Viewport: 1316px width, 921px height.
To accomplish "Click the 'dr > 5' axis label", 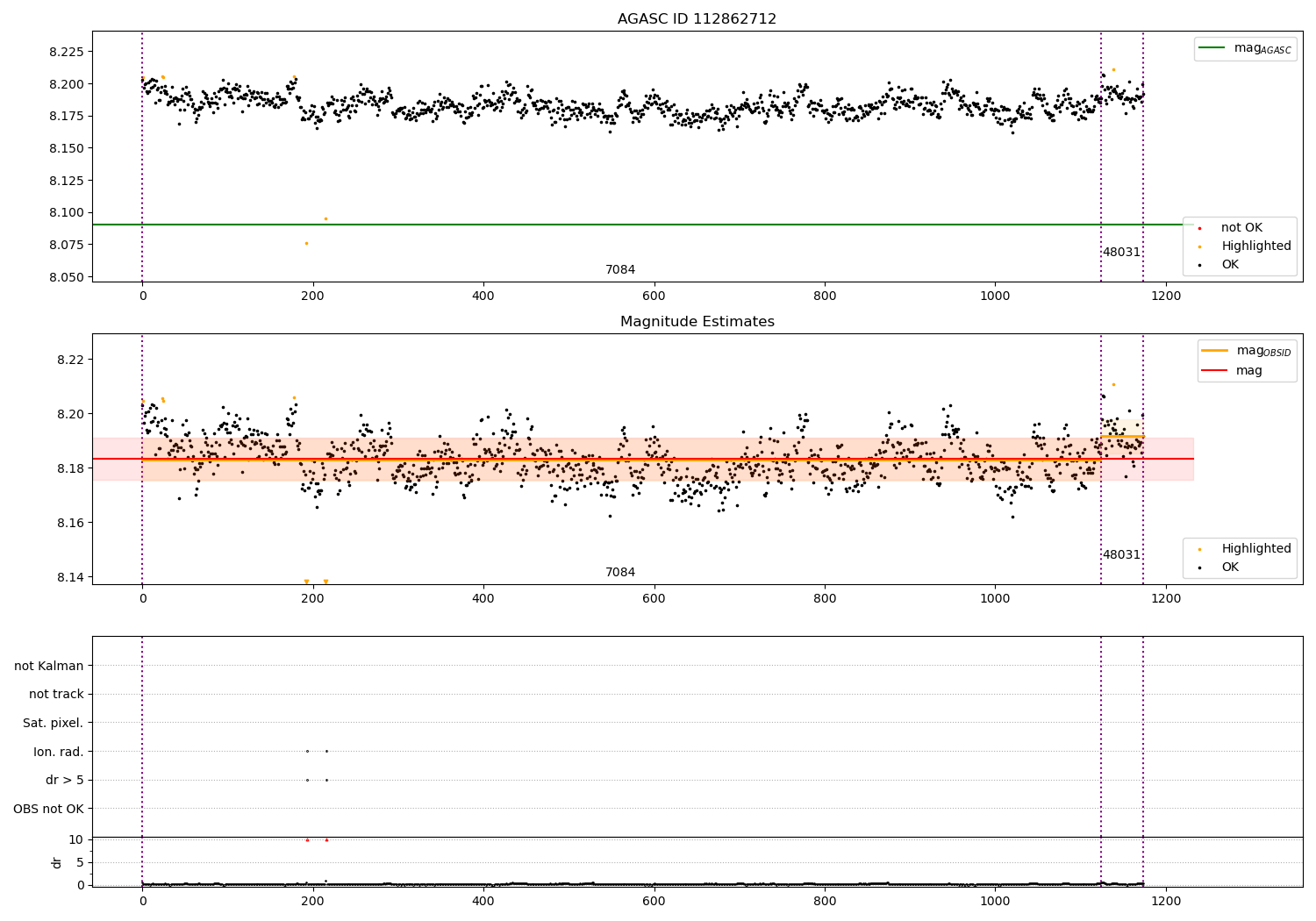I will [65, 780].
